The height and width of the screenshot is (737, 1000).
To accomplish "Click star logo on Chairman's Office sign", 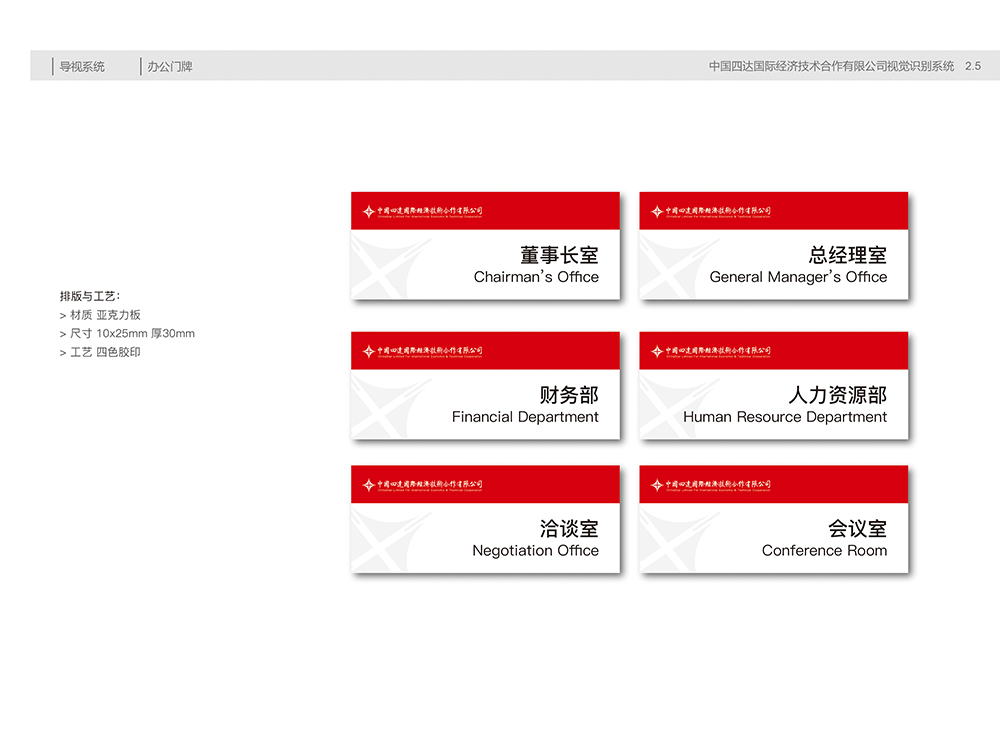I will 369,212.
